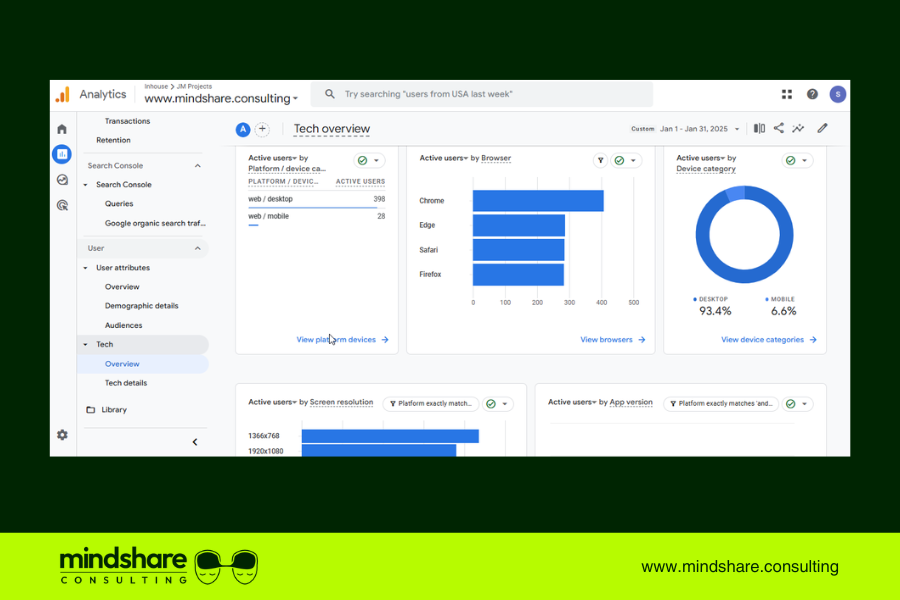The height and width of the screenshot is (600, 900).
Task: Open Queries under Search Console
Action: coord(119,204)
